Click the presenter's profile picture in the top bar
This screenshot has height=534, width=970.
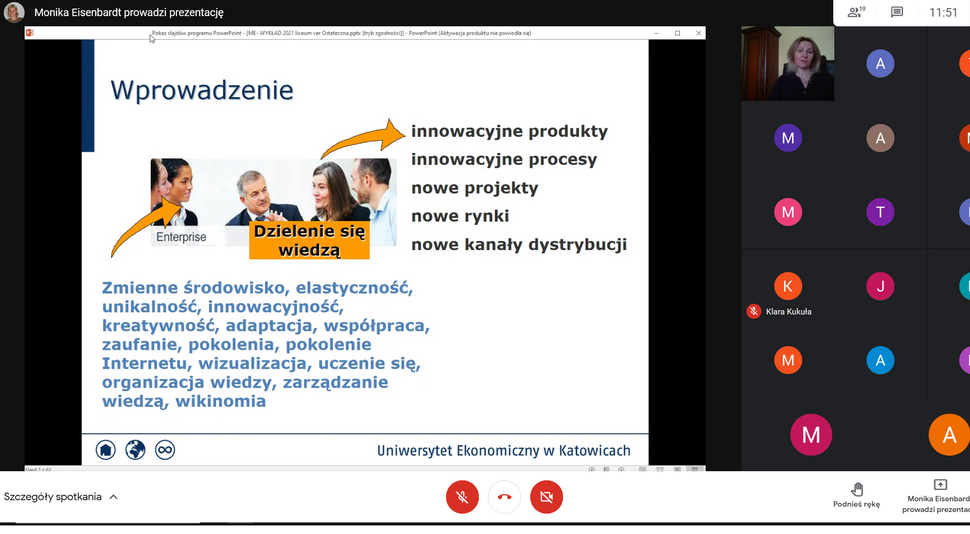pos(14,13)
